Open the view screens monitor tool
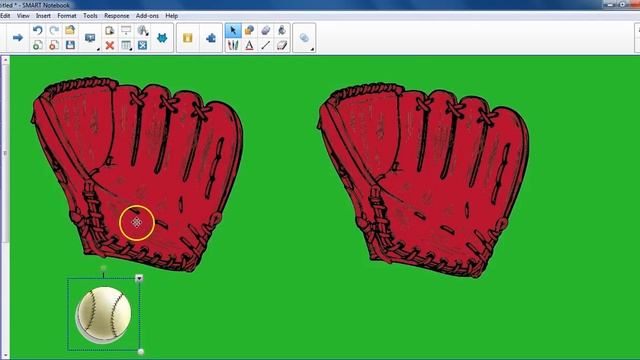640x360 pixels. 90,38
